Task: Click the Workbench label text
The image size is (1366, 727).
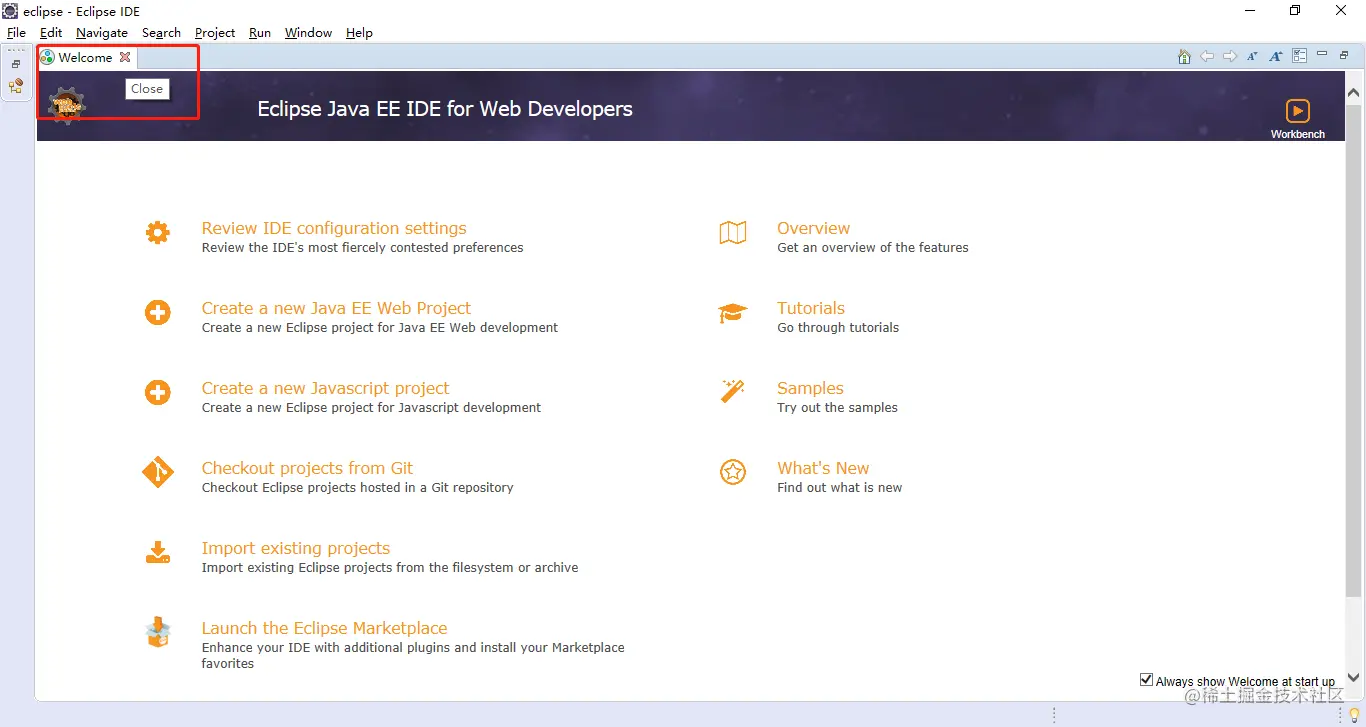Action: pos(1298,134)
